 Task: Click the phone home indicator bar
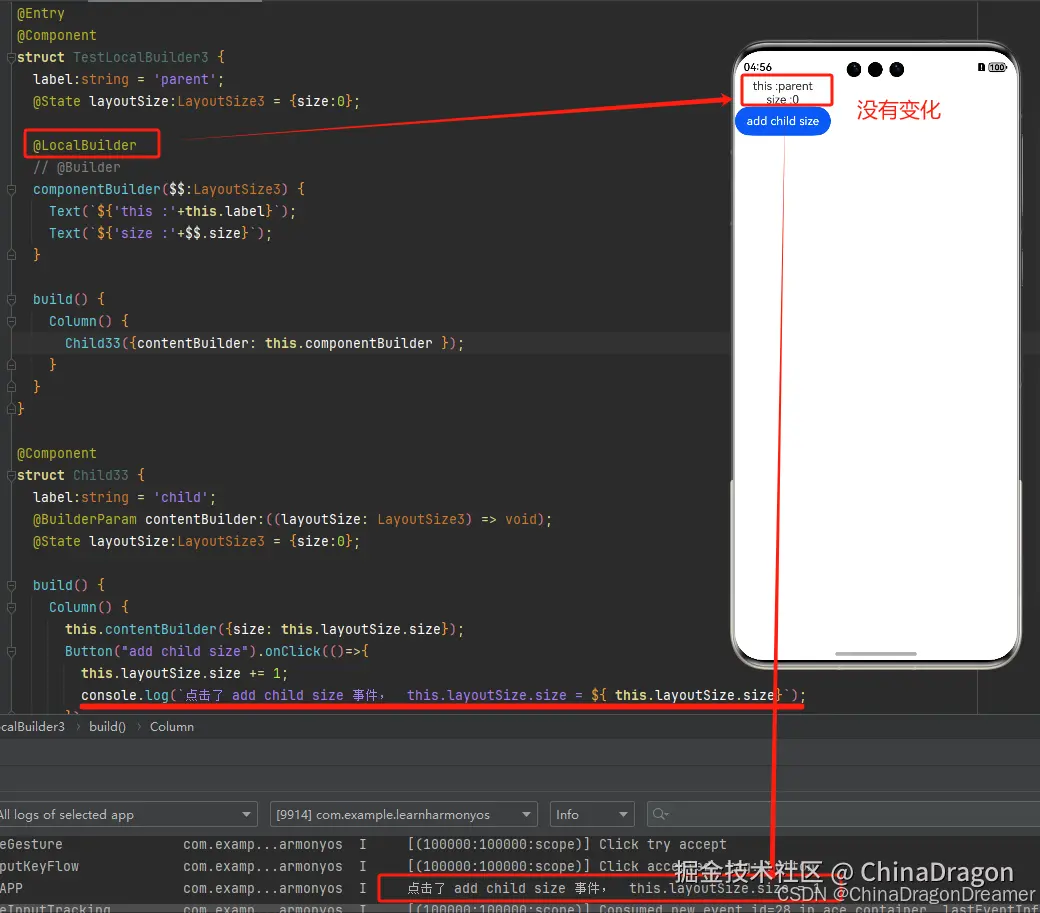[876, 654]
